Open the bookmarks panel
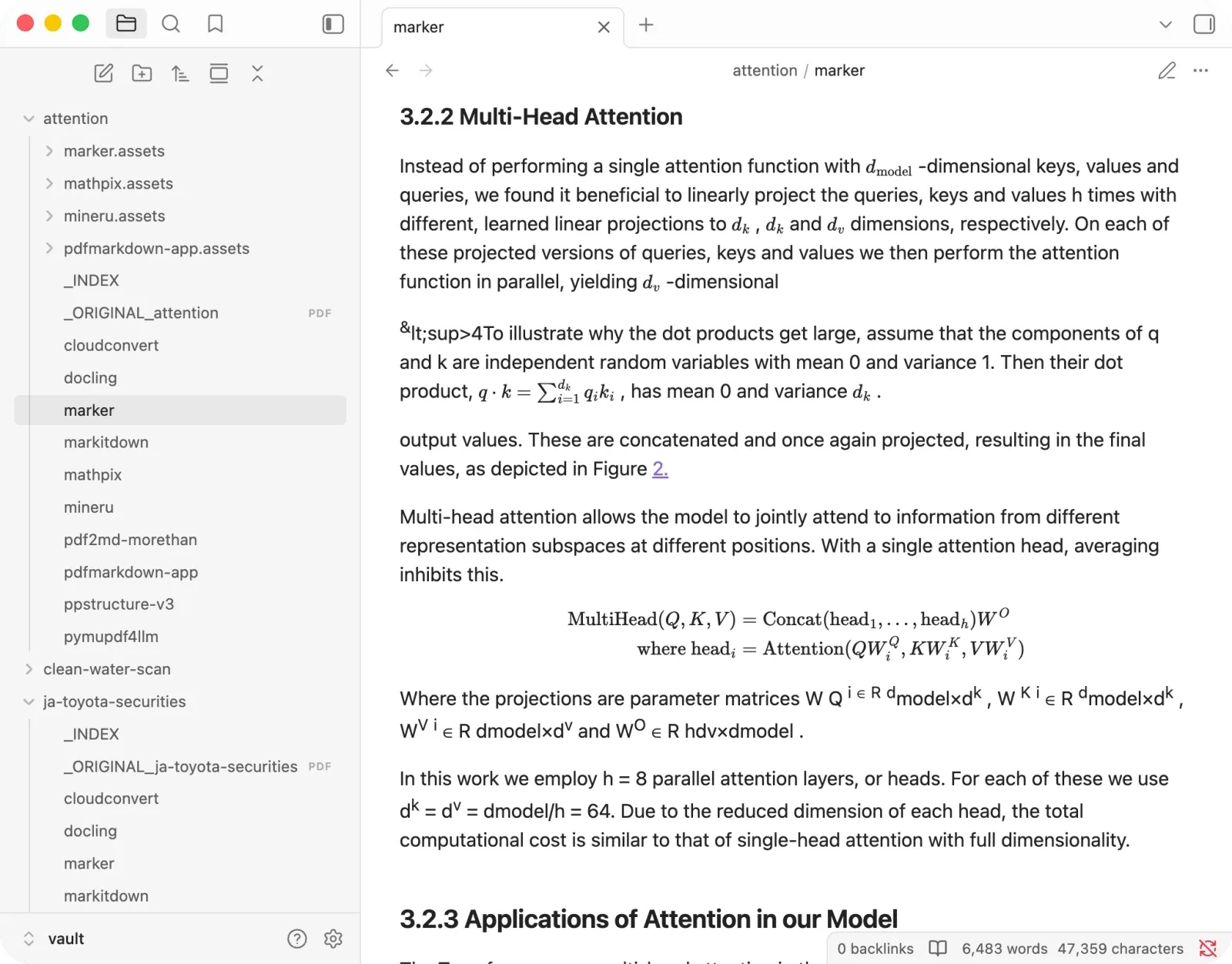This screenshot has height=964, width=1232. tap(216, 24)
